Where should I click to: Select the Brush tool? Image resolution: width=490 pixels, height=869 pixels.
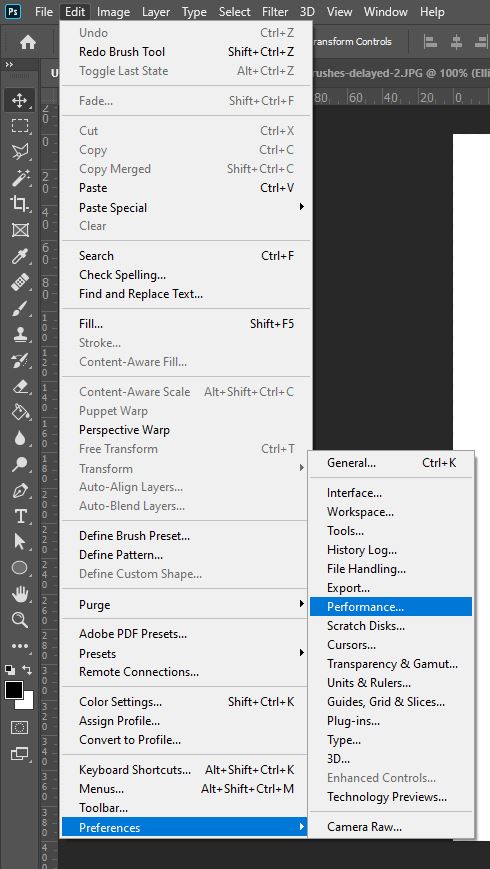pos(20,309)
